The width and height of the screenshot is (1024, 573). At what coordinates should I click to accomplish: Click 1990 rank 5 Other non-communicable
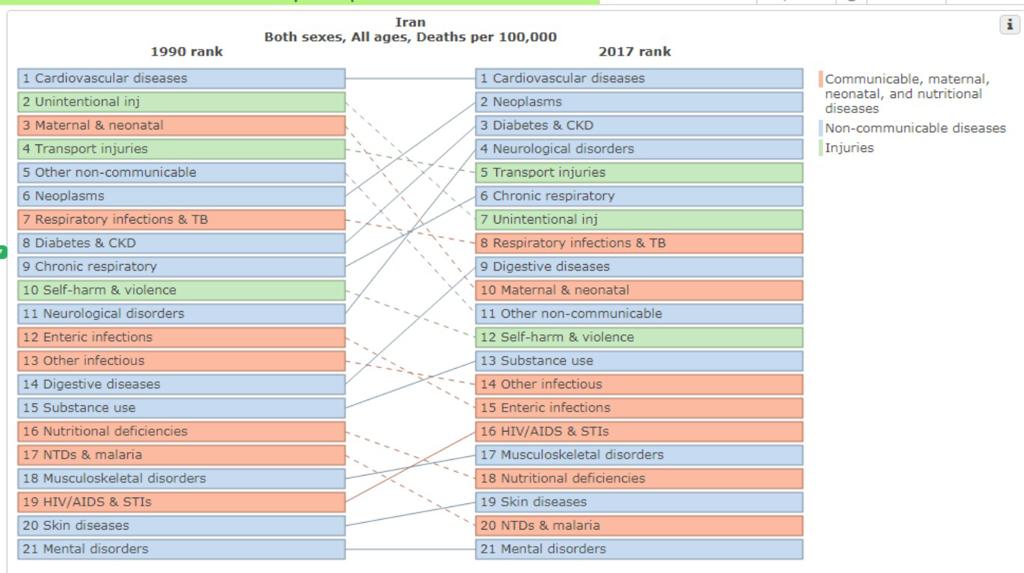(x=182, y=172)
